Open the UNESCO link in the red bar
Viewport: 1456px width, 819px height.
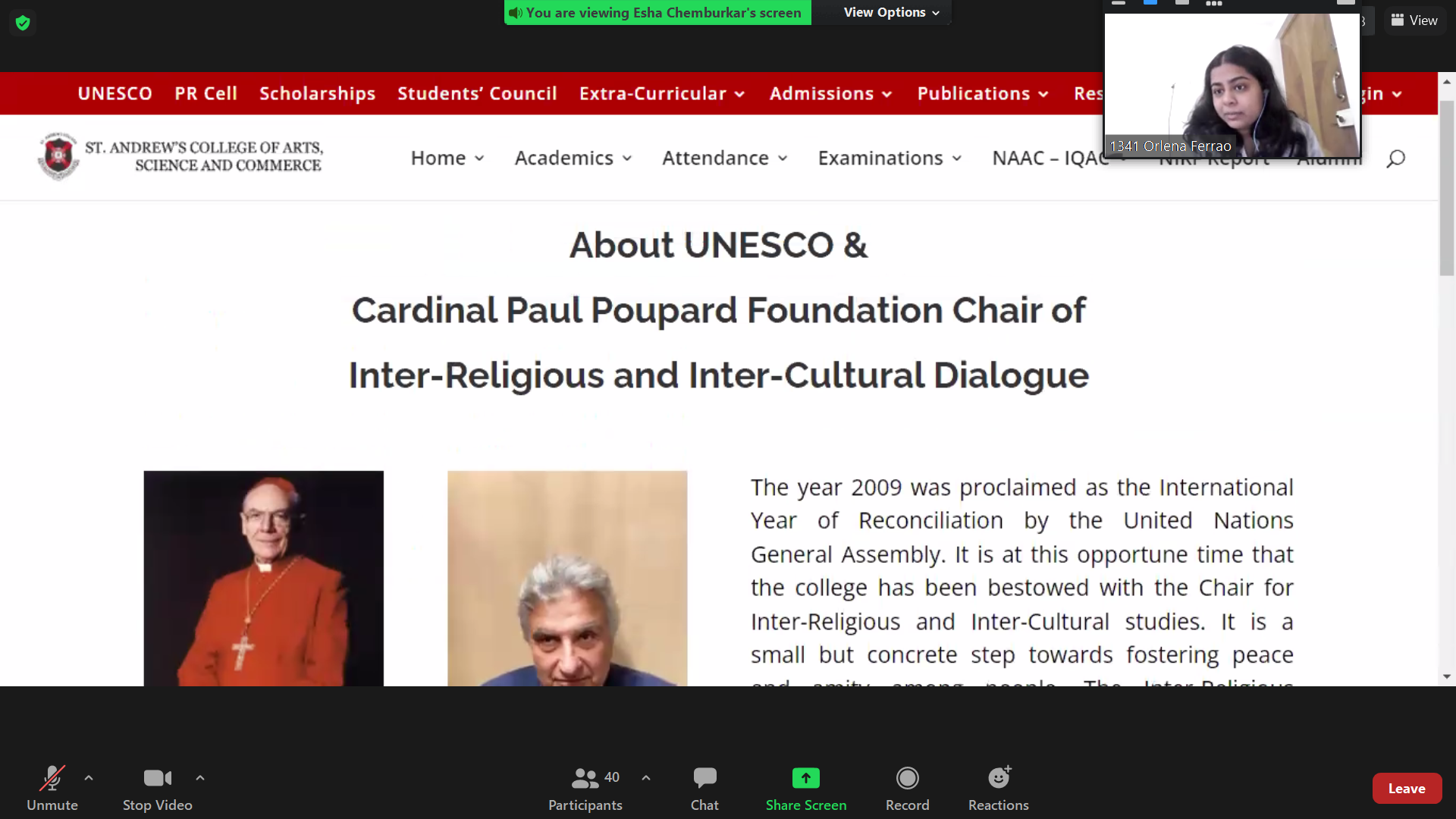[x=115, y=93]
